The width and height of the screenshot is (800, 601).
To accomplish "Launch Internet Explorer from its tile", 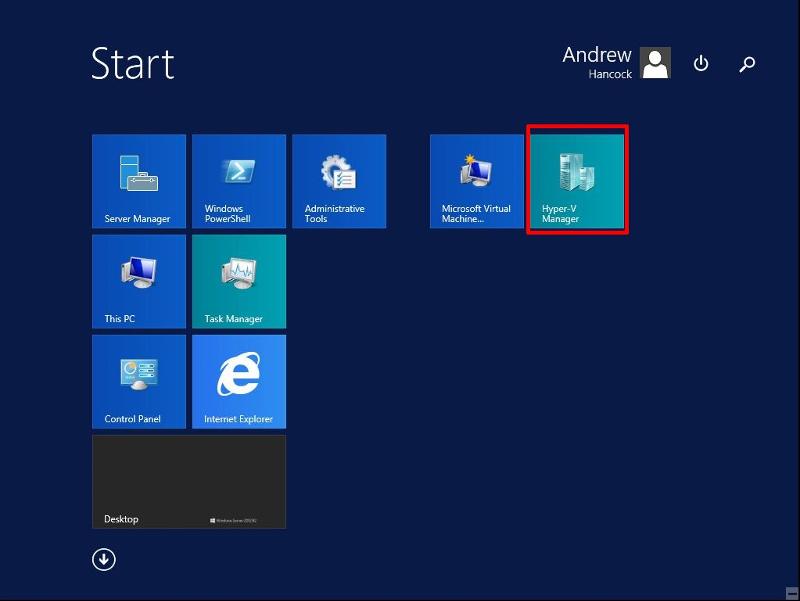I will point(239,381).
